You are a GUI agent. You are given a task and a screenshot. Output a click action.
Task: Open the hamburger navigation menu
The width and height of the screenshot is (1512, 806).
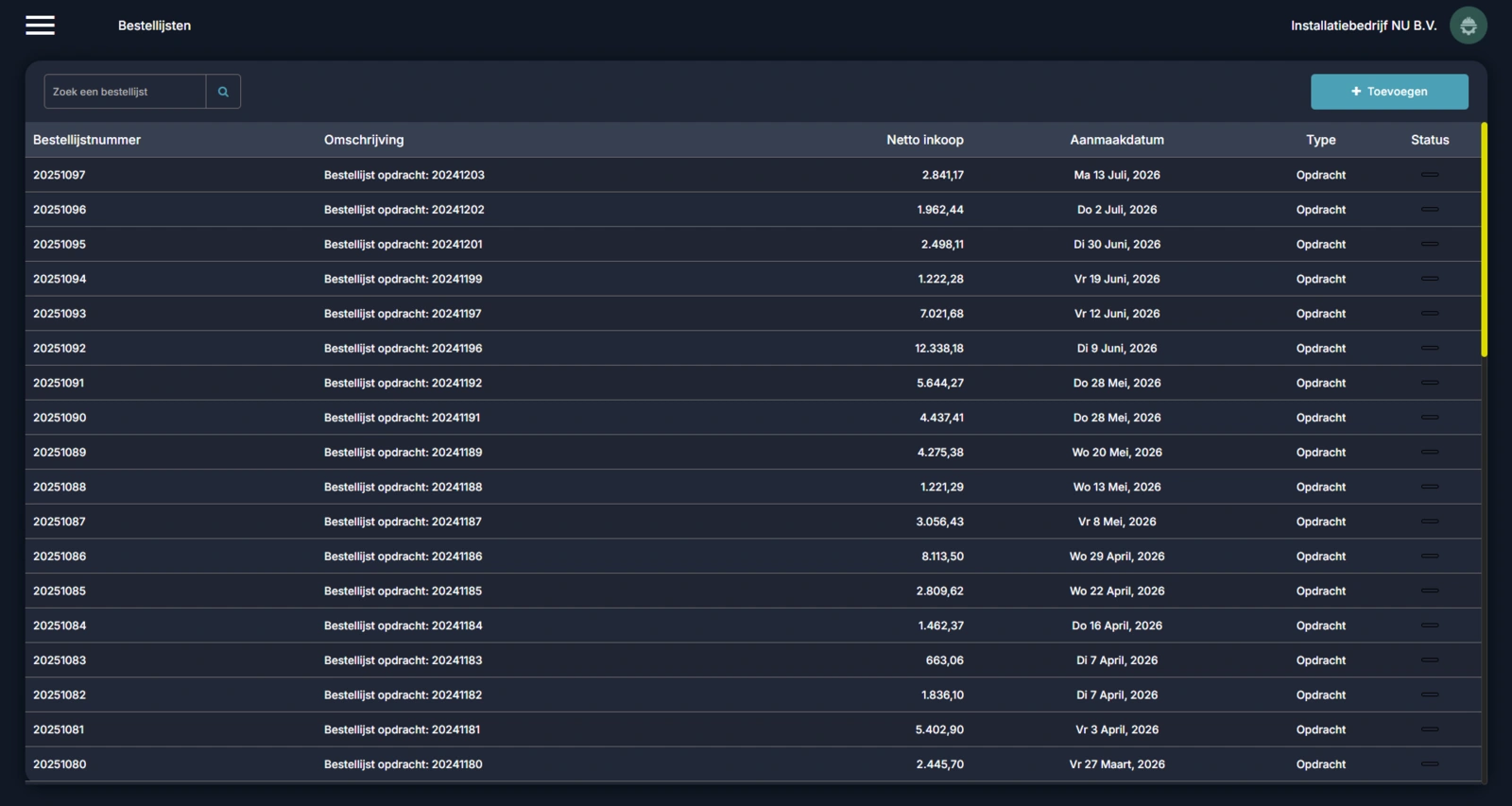tap(40, 26)
